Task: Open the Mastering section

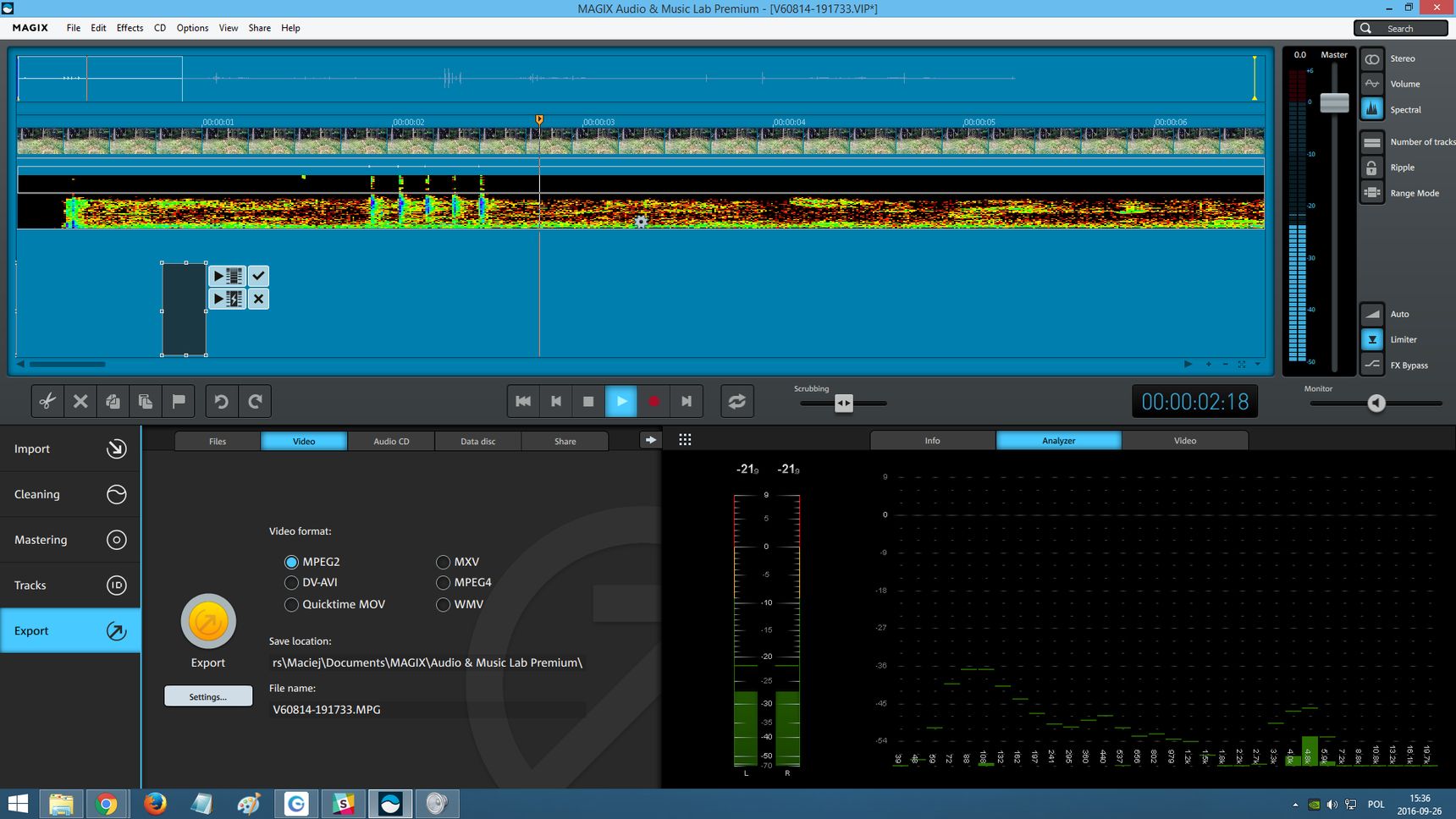Action: (70, 540)
